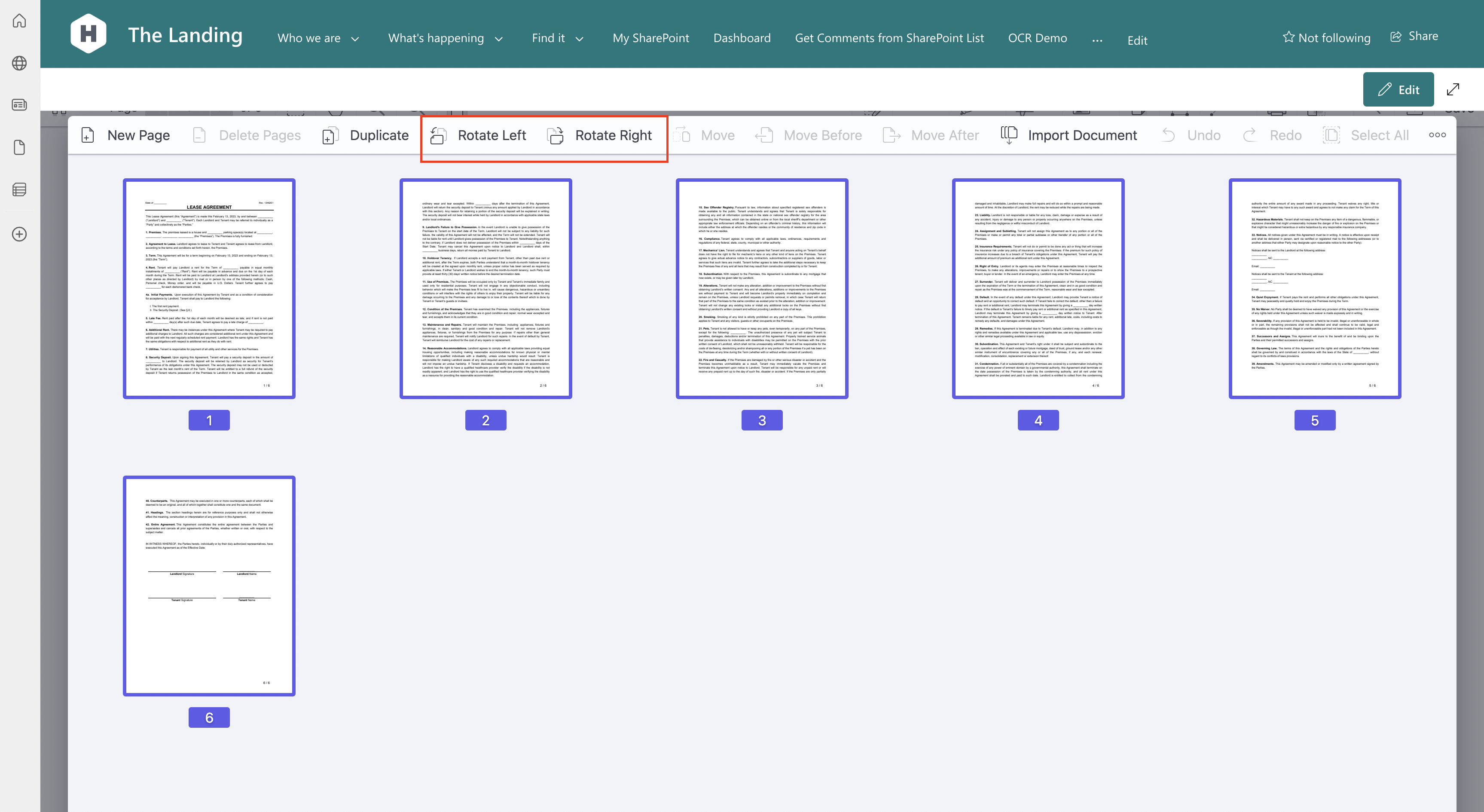Expand the viewer to fullscreen

click(1453, 89)
